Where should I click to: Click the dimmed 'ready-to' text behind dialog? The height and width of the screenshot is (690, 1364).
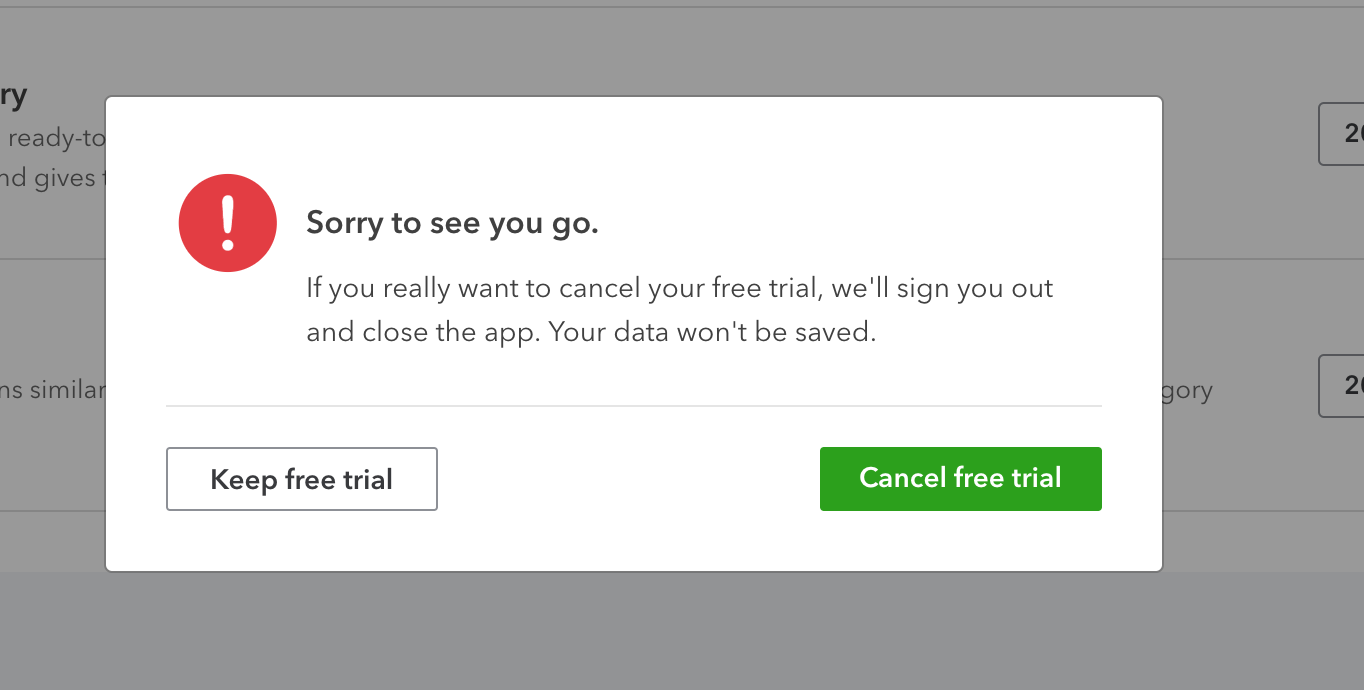pos(56,138)
